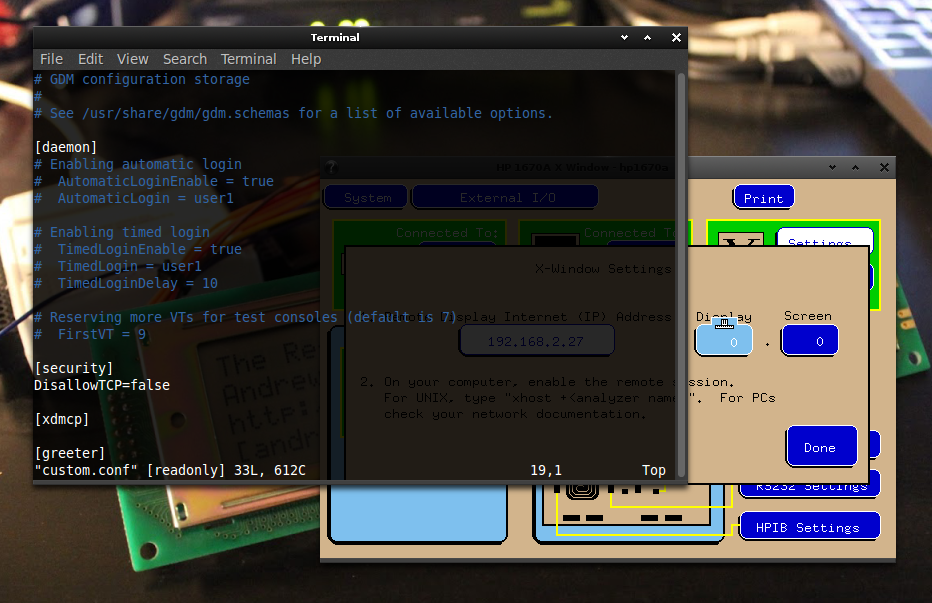Click the 'FirstVT = 9' line

click(x=90, y=334)
